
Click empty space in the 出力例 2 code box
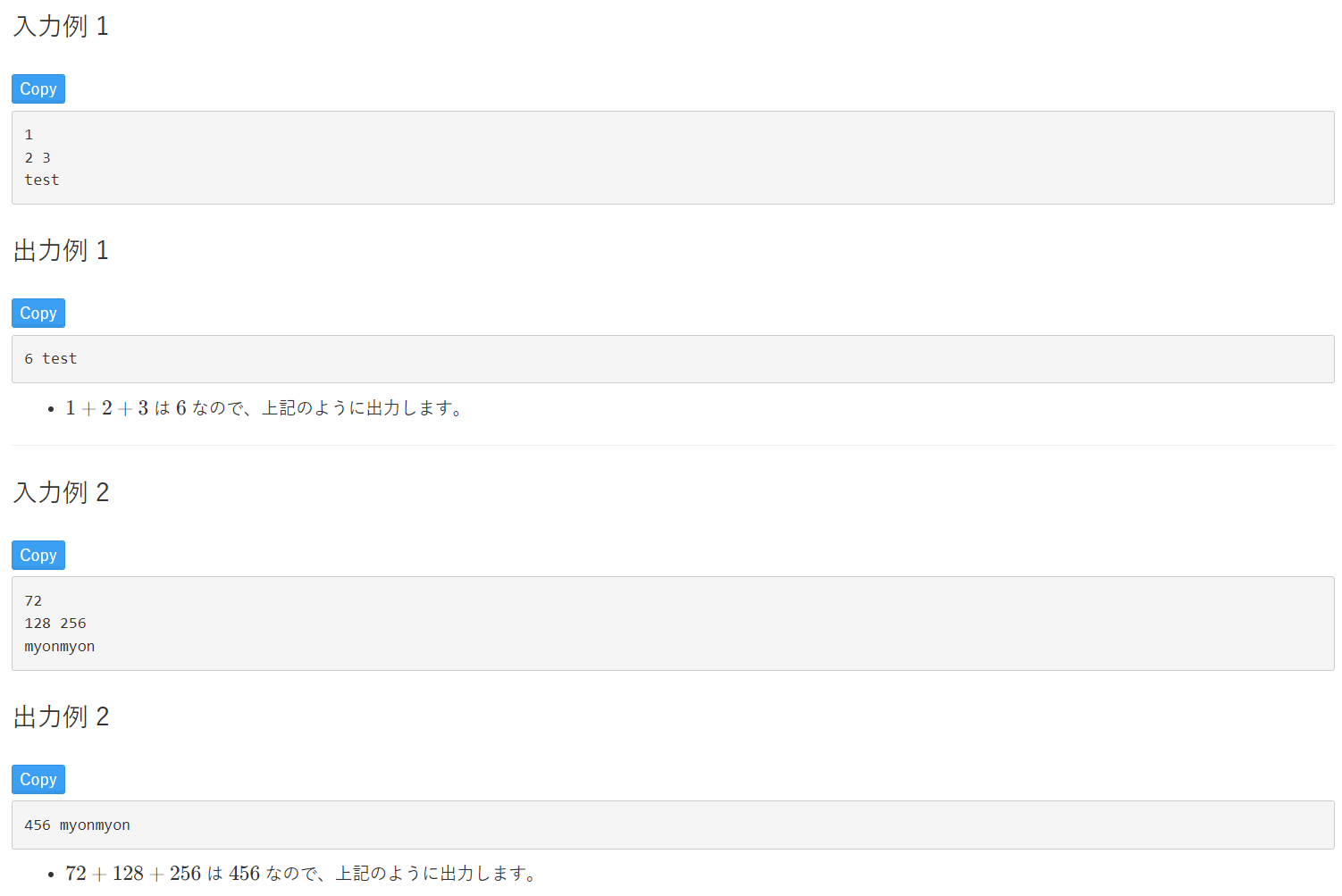tap(715, 825)
